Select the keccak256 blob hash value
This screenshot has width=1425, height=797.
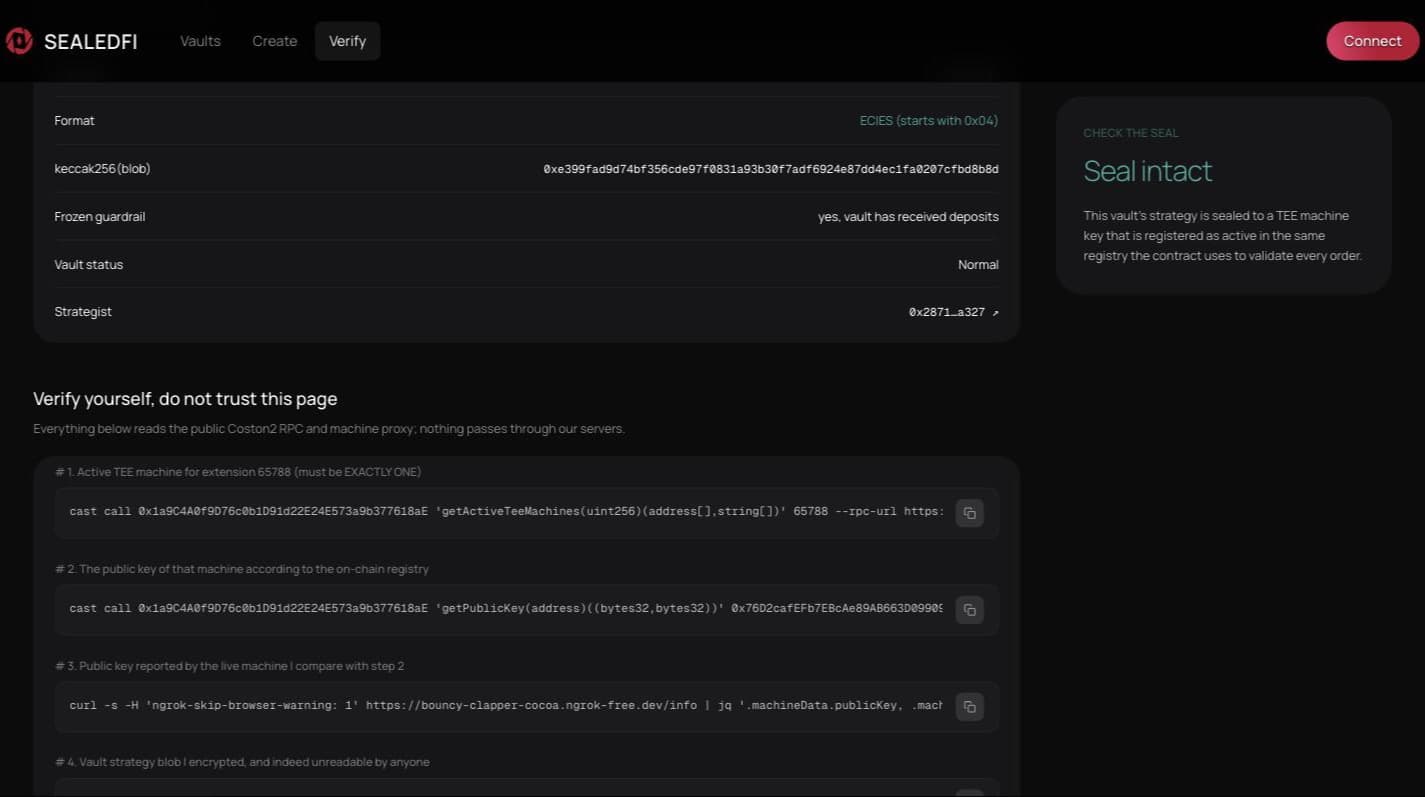point(771,169)
